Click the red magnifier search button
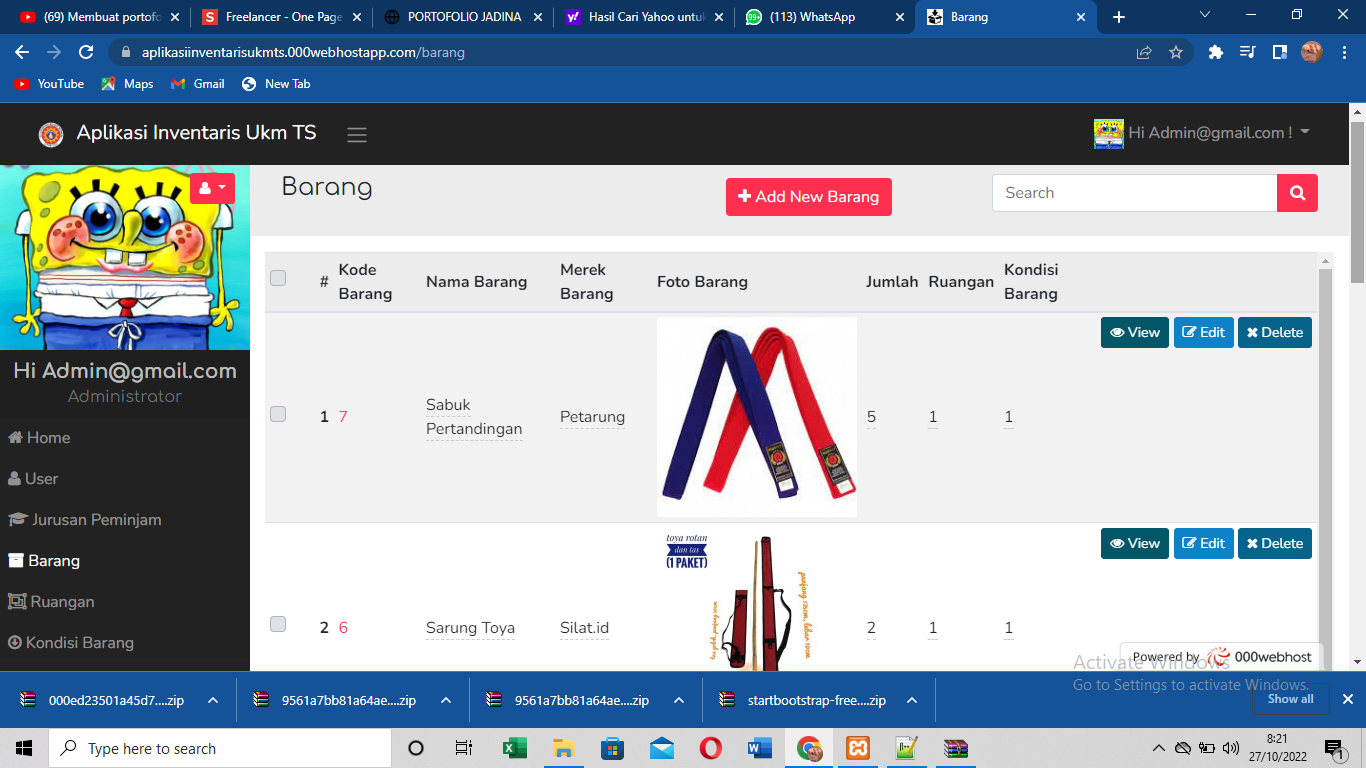The image size is (1366, 768). 1297,193
